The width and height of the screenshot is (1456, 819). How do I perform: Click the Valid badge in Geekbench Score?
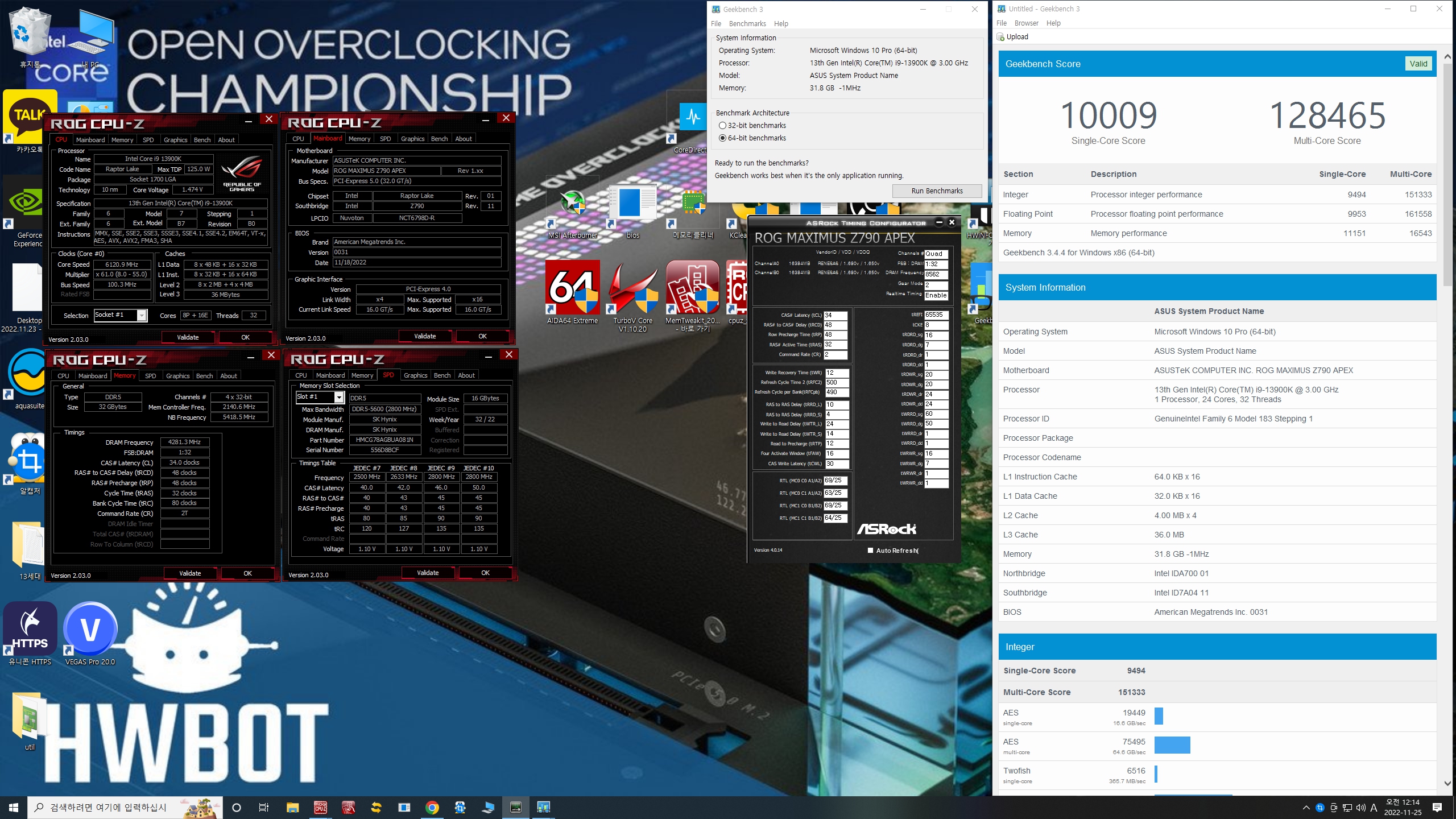point(1418,64)
